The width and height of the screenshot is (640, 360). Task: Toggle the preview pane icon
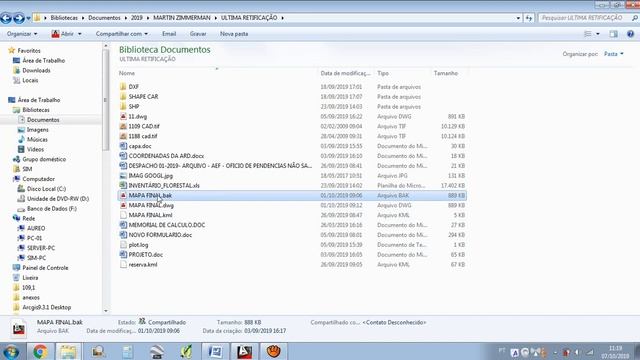(613, 34)
